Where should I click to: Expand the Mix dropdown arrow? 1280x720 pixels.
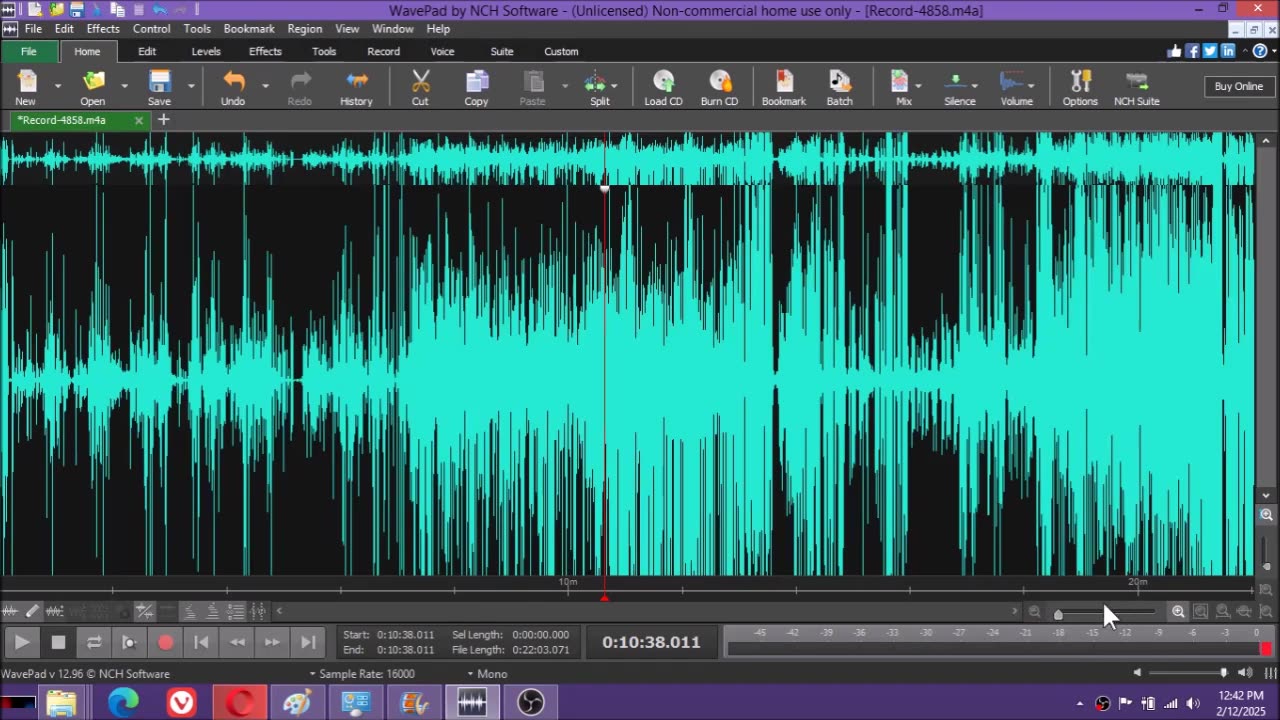click(918, 86)
